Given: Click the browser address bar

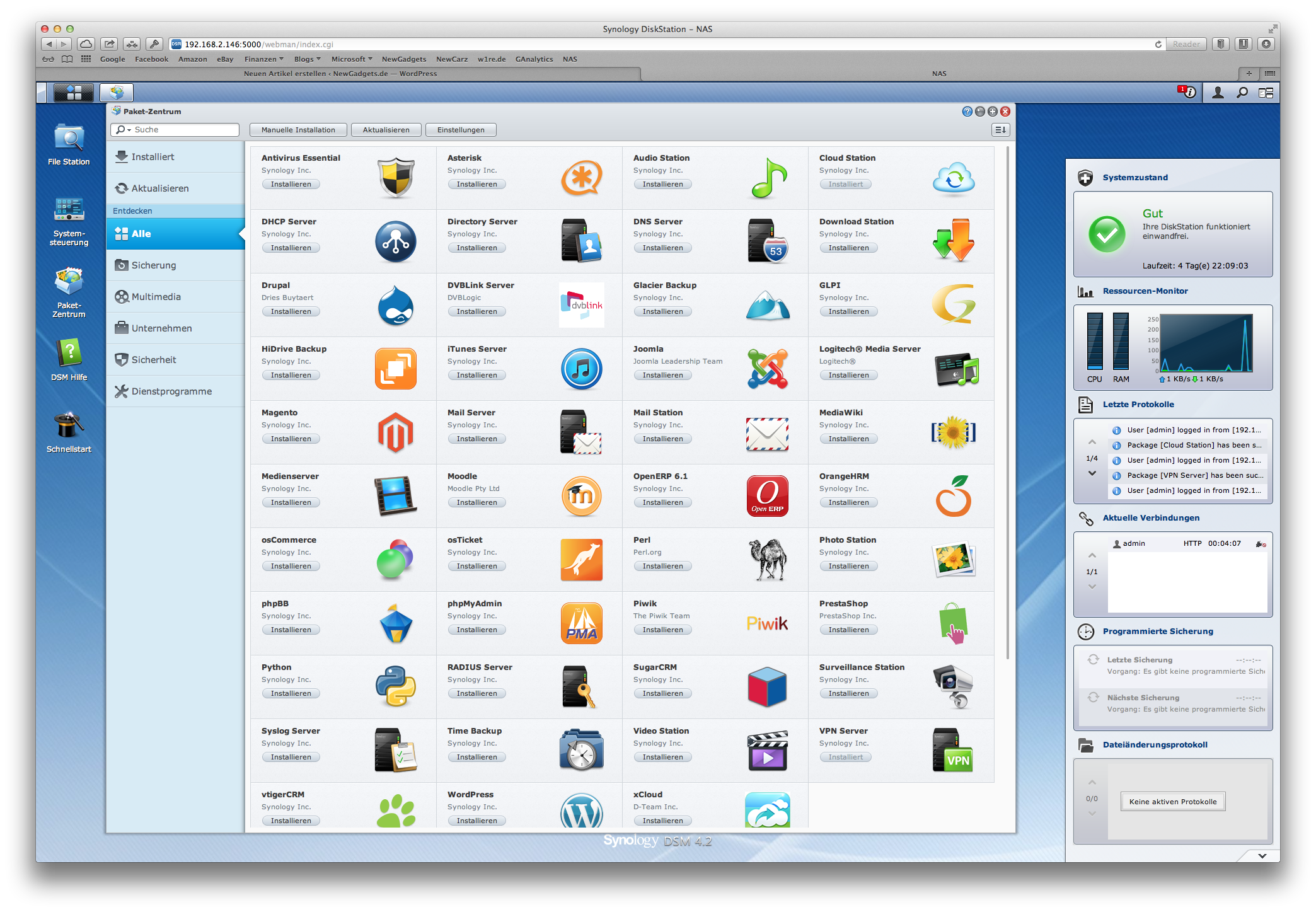Looking at the screenshot, I should [x=662, y=44].
